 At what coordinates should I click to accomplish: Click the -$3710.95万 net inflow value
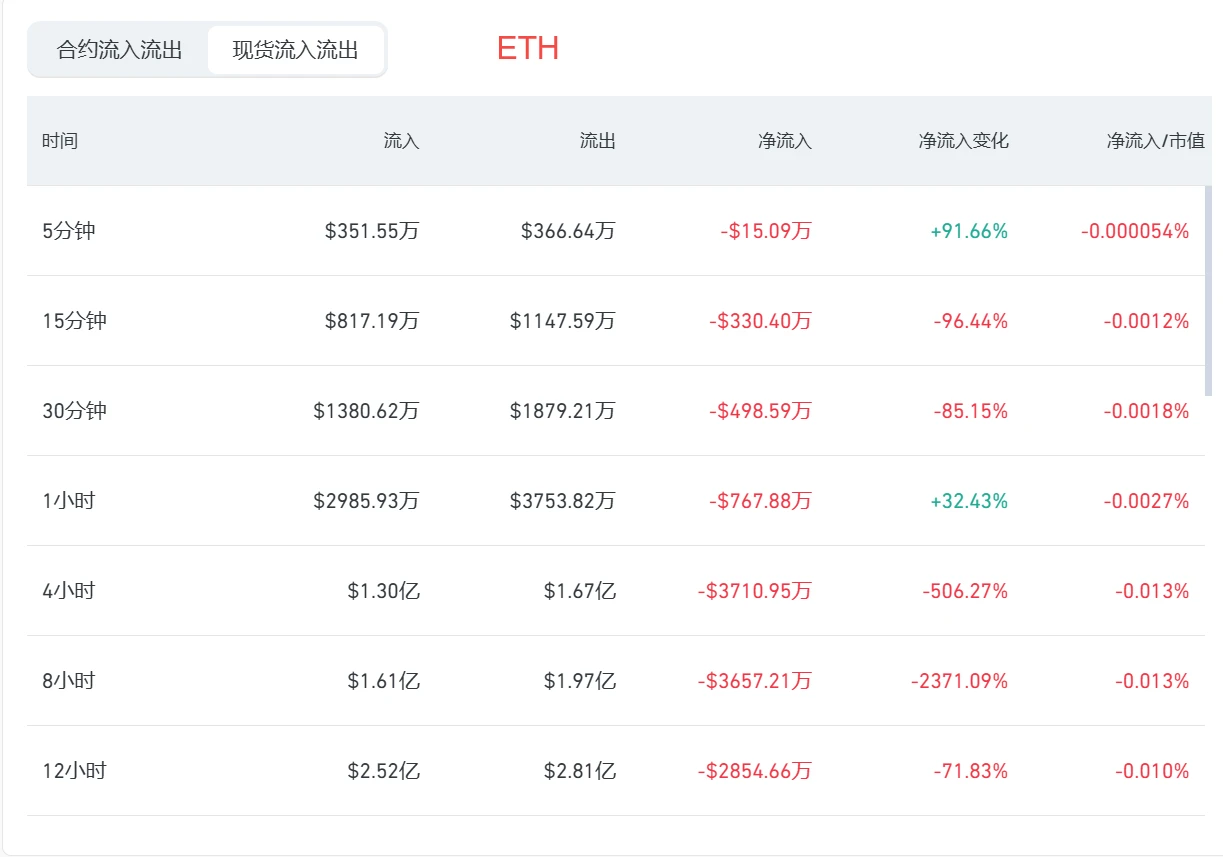coord(754,591)
